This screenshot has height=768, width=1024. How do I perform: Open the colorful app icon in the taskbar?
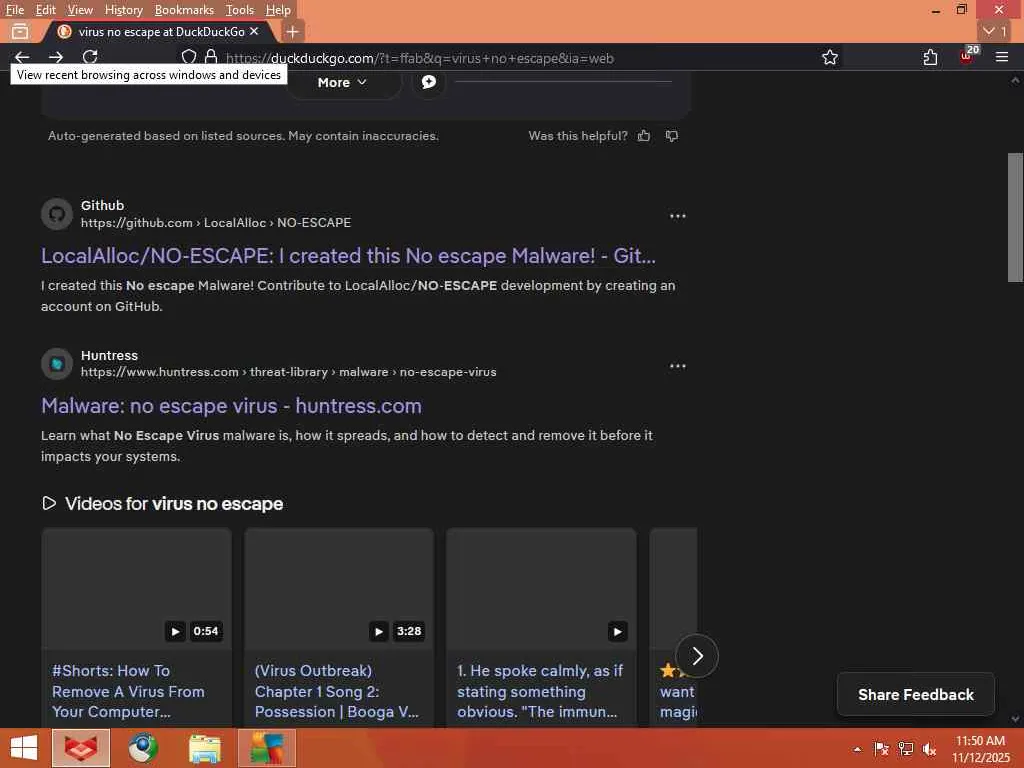tap(266, 748)
